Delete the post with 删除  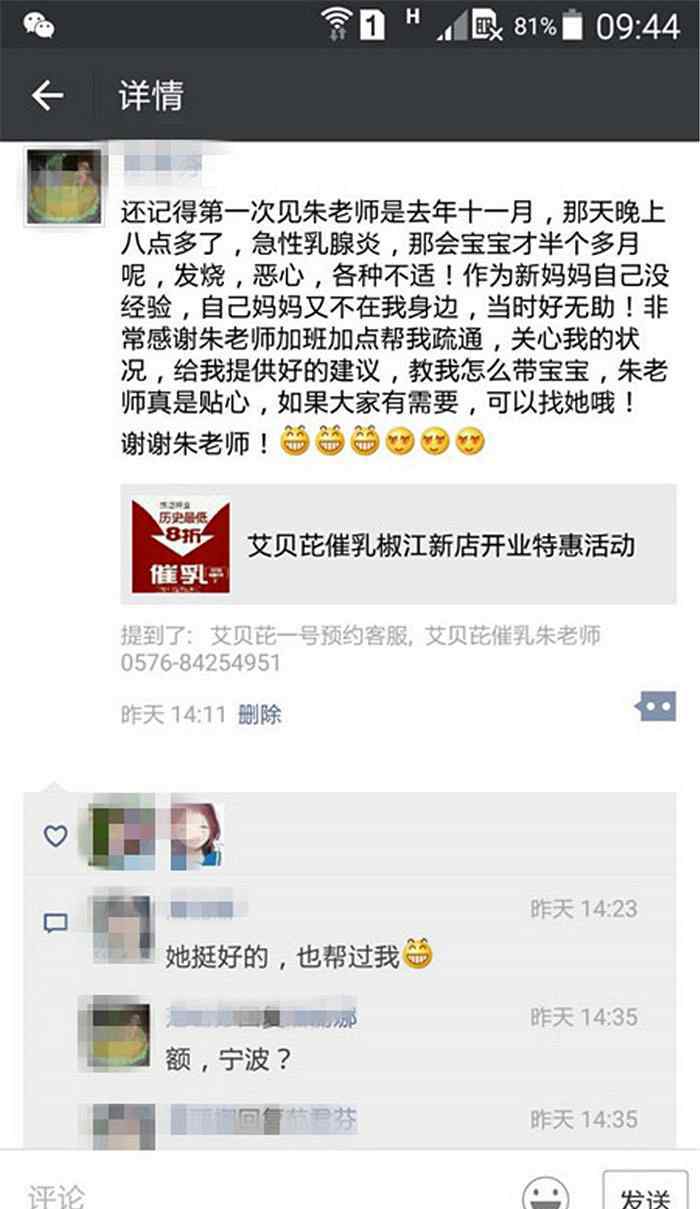[260, 714]
